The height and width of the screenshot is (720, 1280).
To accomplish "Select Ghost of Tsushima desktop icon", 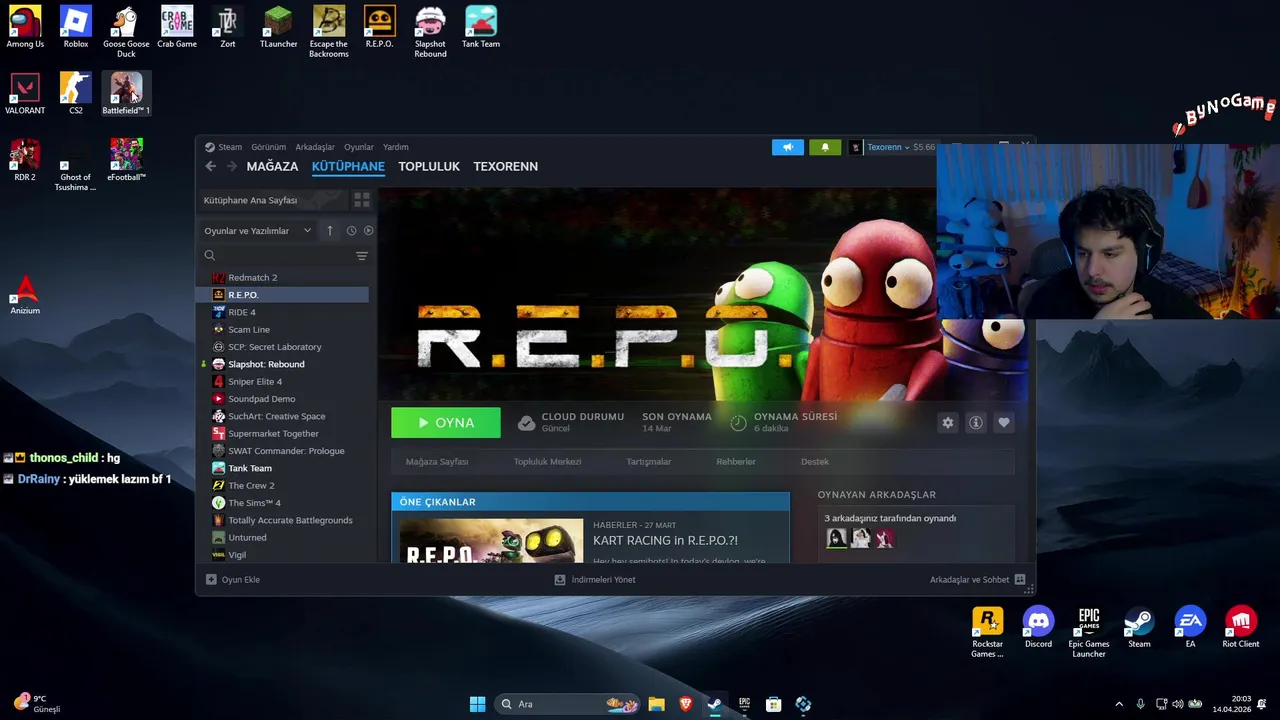I will tap(76, 165).
